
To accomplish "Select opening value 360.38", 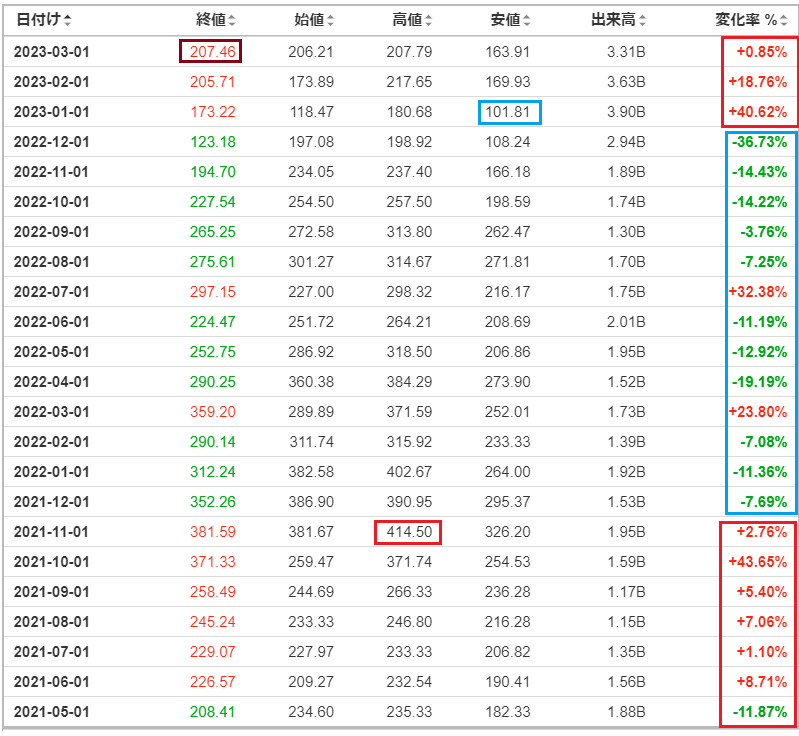I will (311, 382).
